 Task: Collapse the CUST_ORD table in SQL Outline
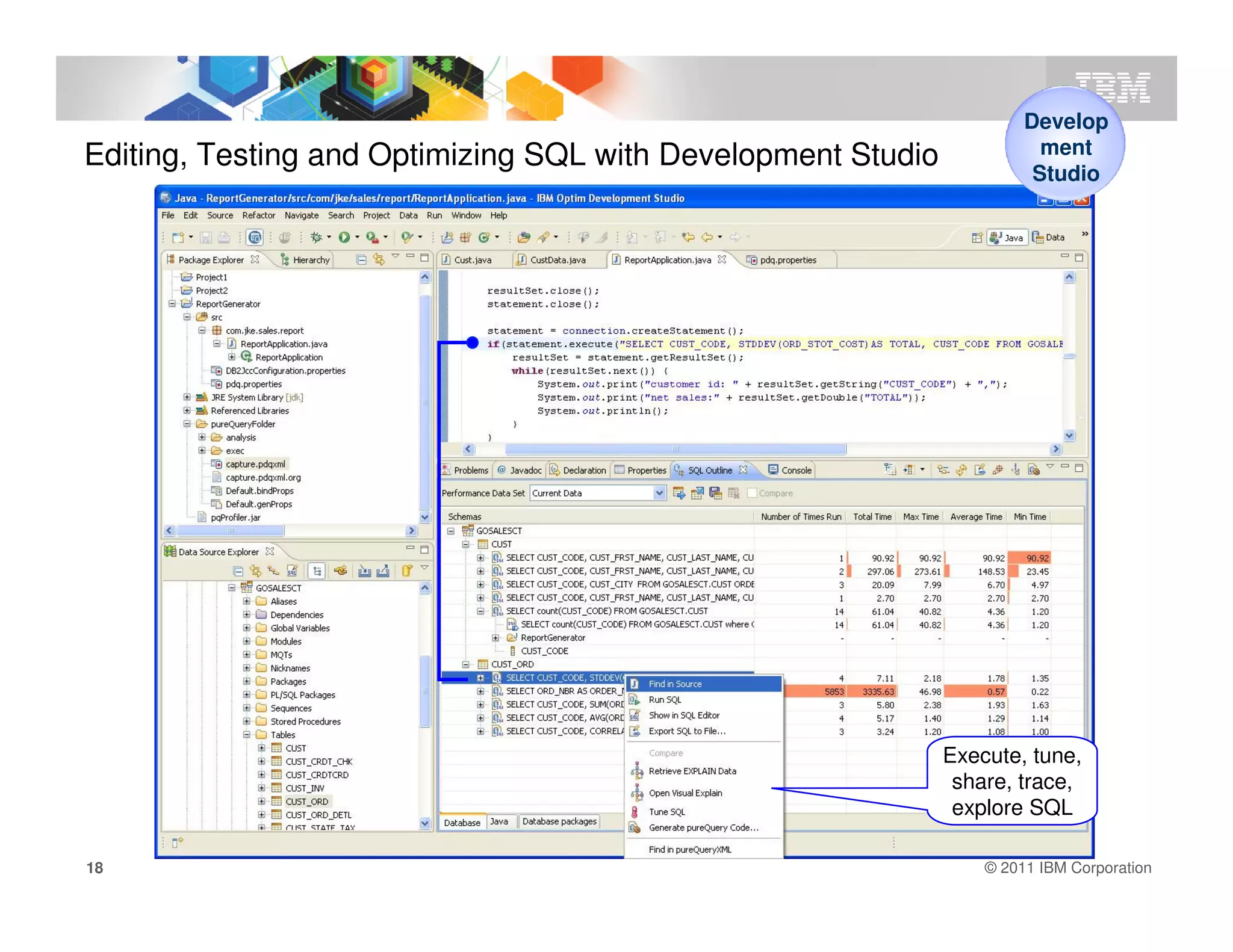[x=465, y=664]
